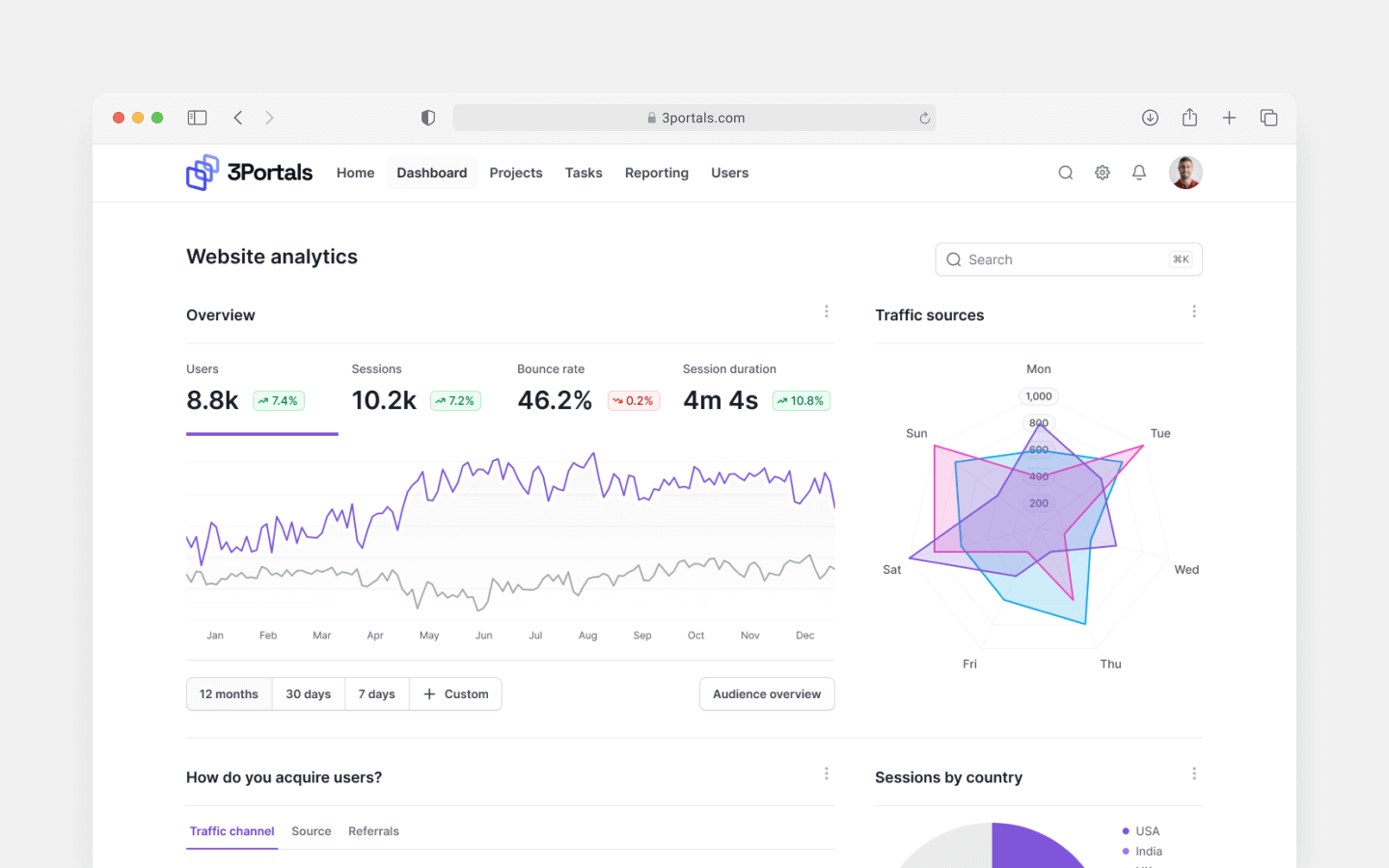Open the browser share icon
Image resolution: width=1389 pixels, height=868 pixels.
click(x=1189, y=117)
